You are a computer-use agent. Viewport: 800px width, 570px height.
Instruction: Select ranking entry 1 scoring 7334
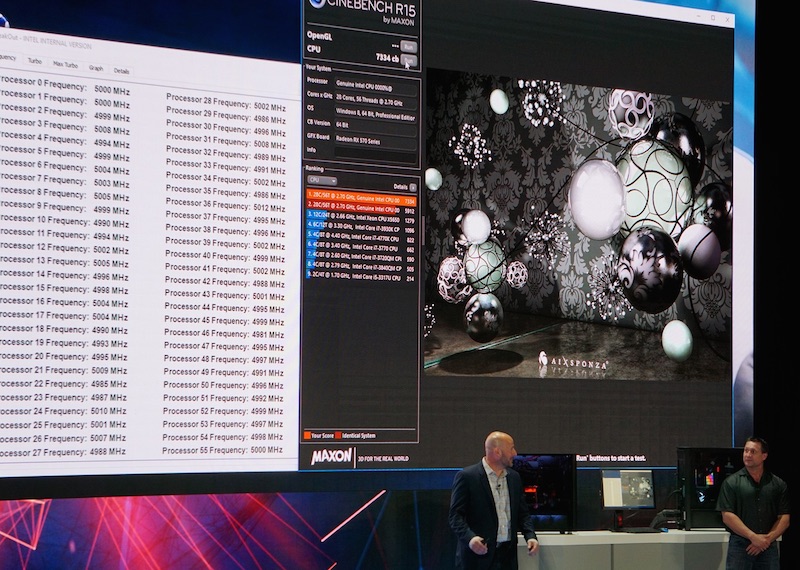click(x=361, y=197)
